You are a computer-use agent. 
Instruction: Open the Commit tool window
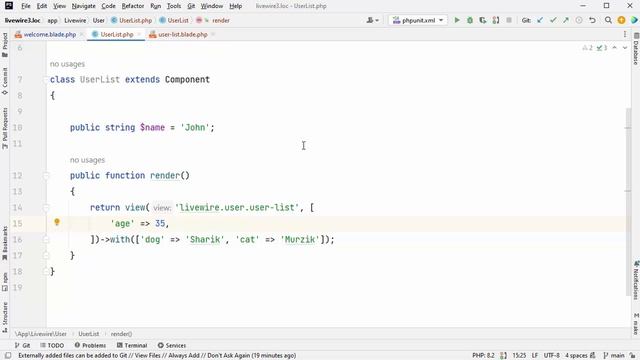5,81
